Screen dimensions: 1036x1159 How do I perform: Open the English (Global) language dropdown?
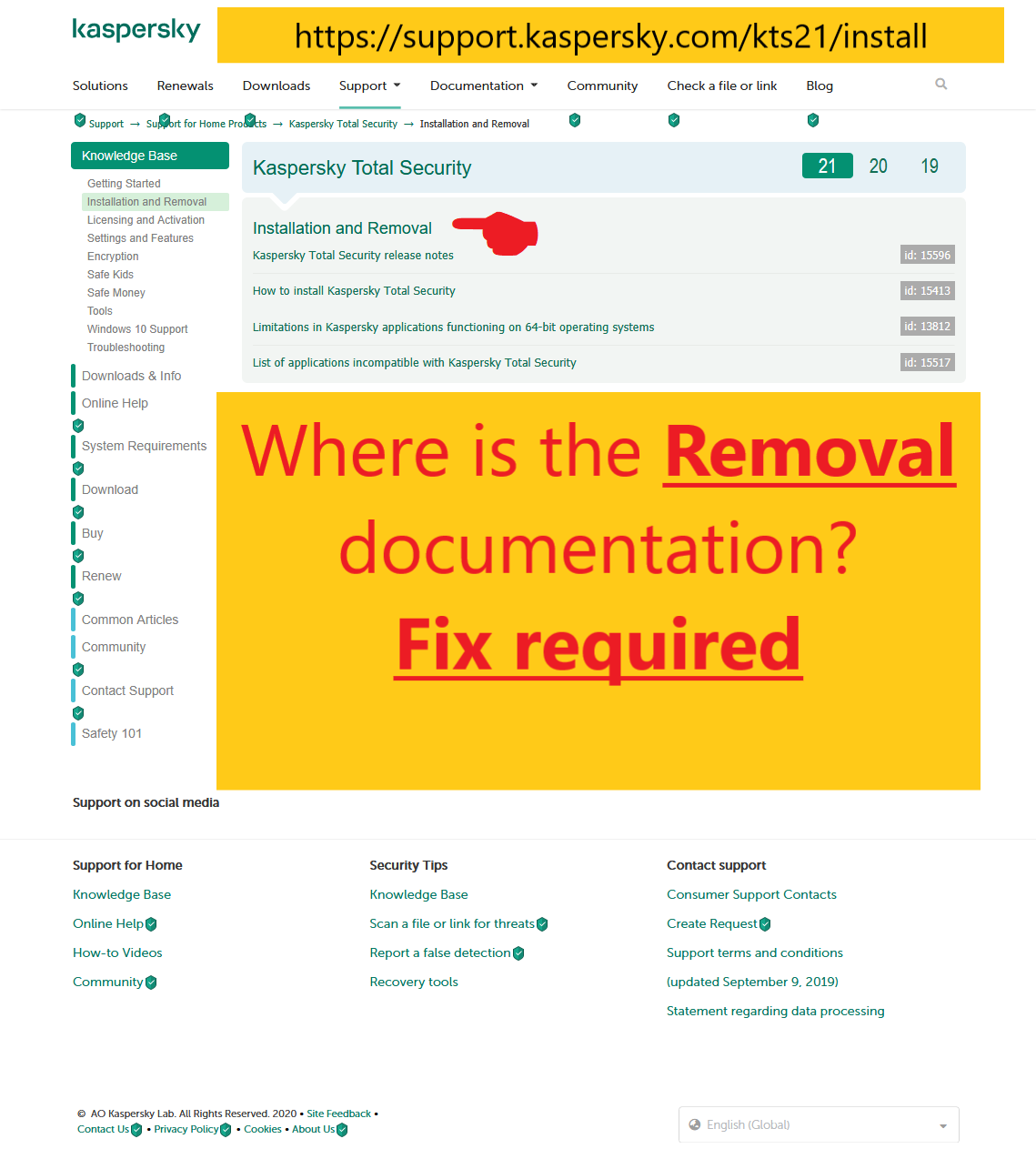pyautogui.click(x=819, y=1124)
